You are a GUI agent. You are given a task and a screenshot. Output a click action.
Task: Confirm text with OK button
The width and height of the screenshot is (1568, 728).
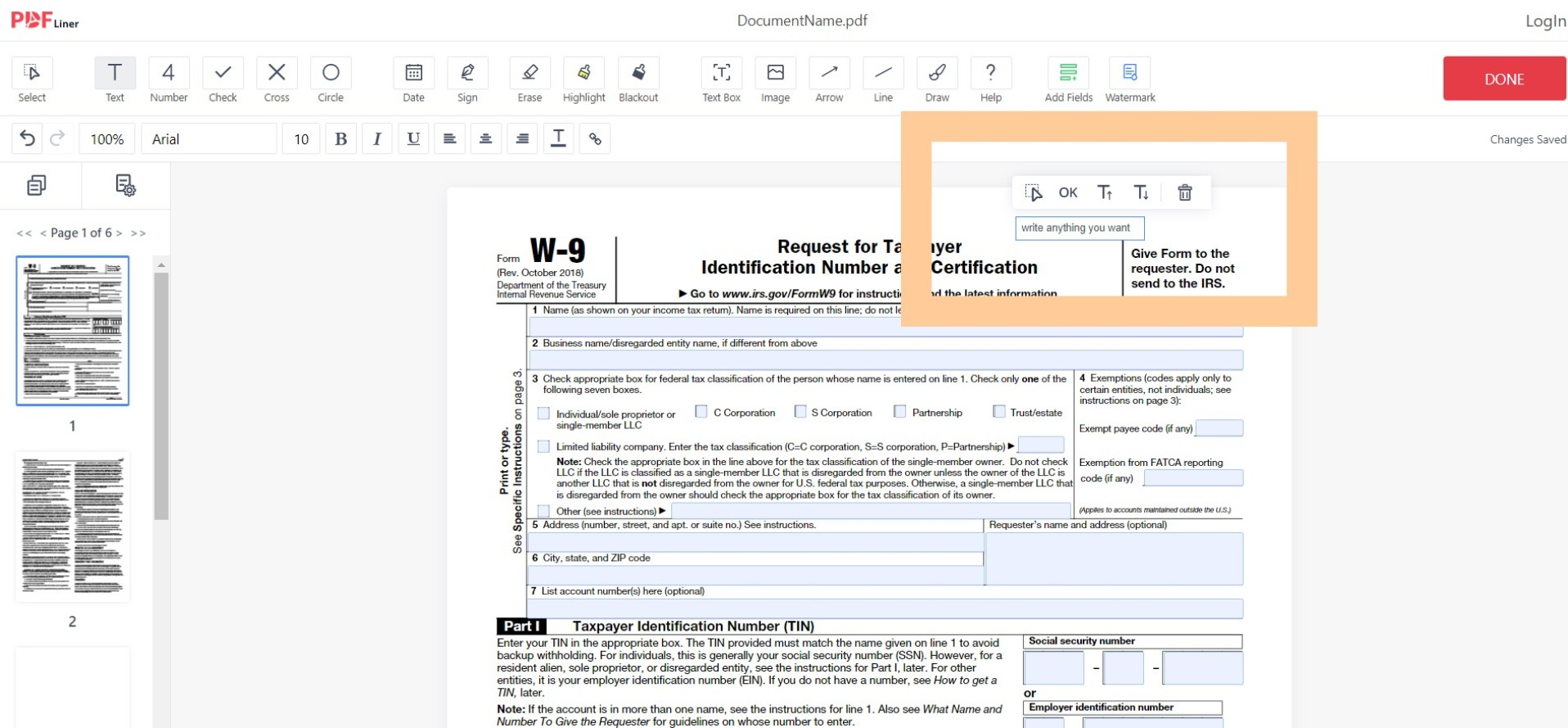click(1068, 192)
